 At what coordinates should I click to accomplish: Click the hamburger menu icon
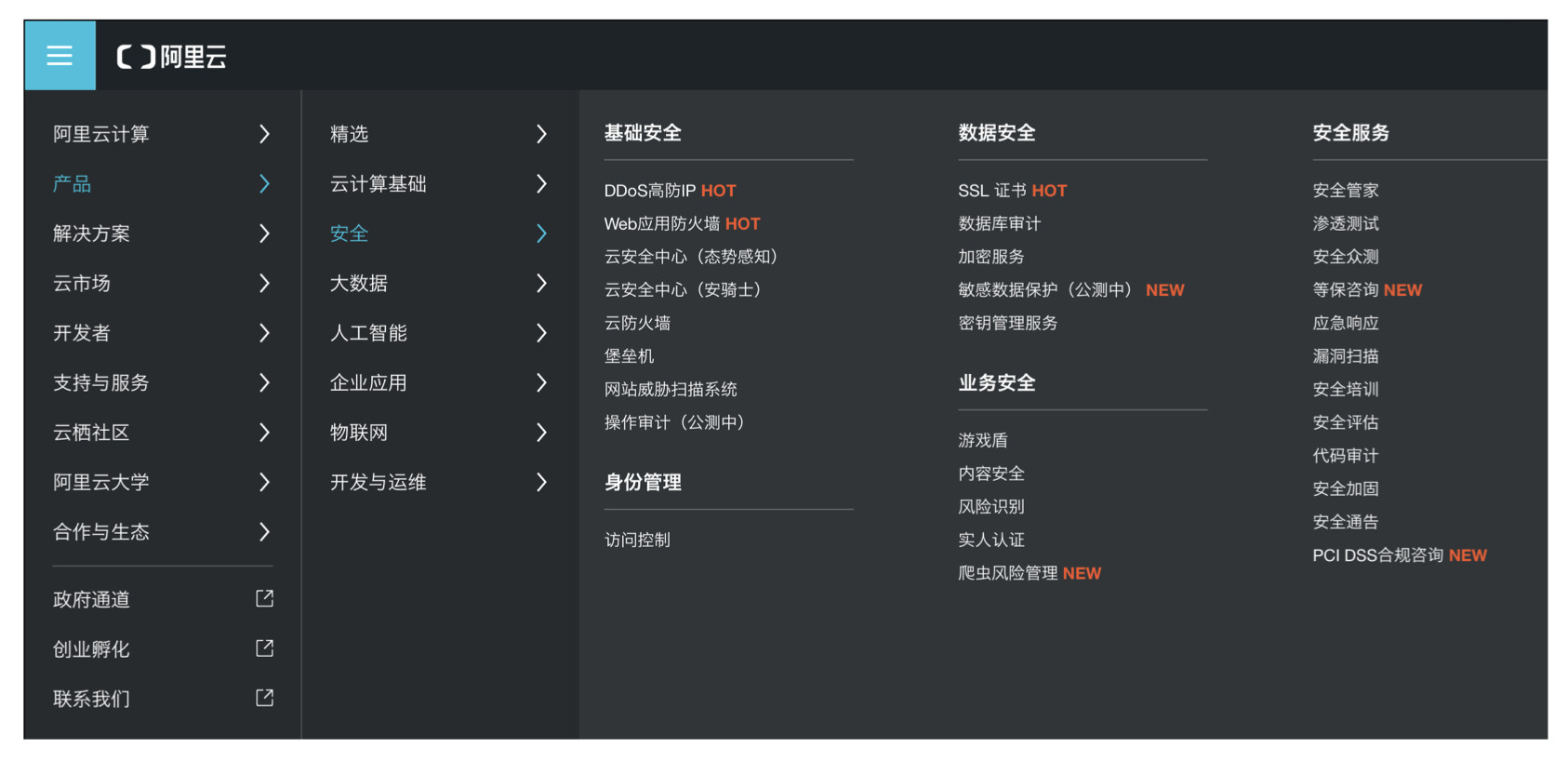(x=60, y=56)
